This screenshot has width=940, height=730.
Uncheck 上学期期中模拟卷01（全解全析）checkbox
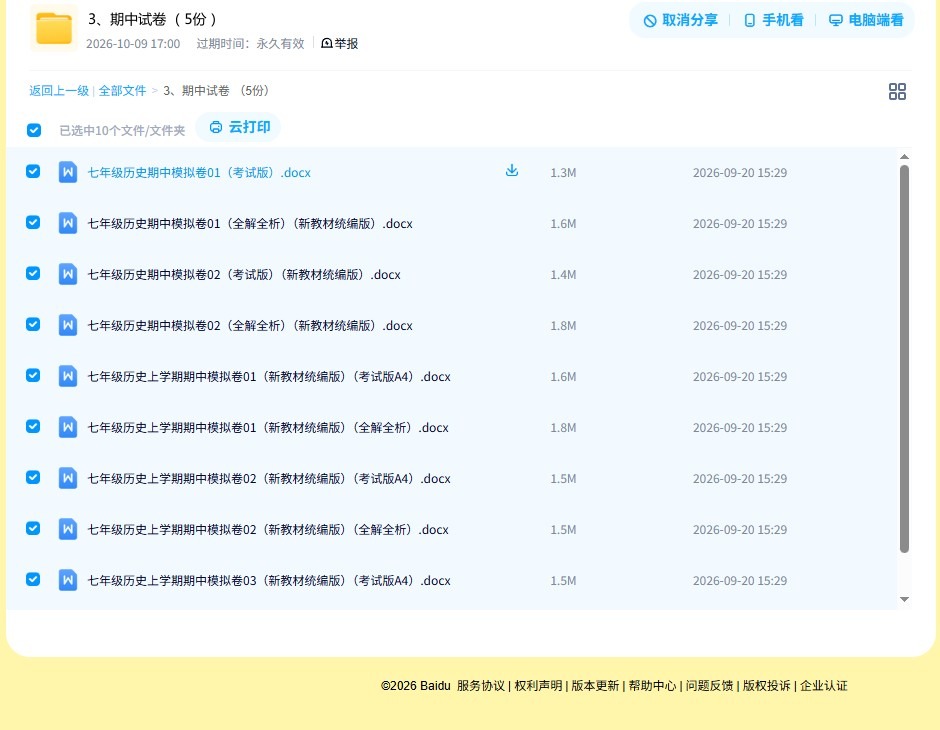pos(33,426)
